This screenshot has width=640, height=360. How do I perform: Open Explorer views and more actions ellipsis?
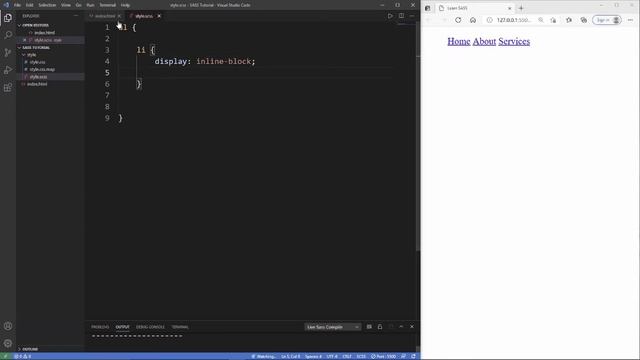(76, 16)
